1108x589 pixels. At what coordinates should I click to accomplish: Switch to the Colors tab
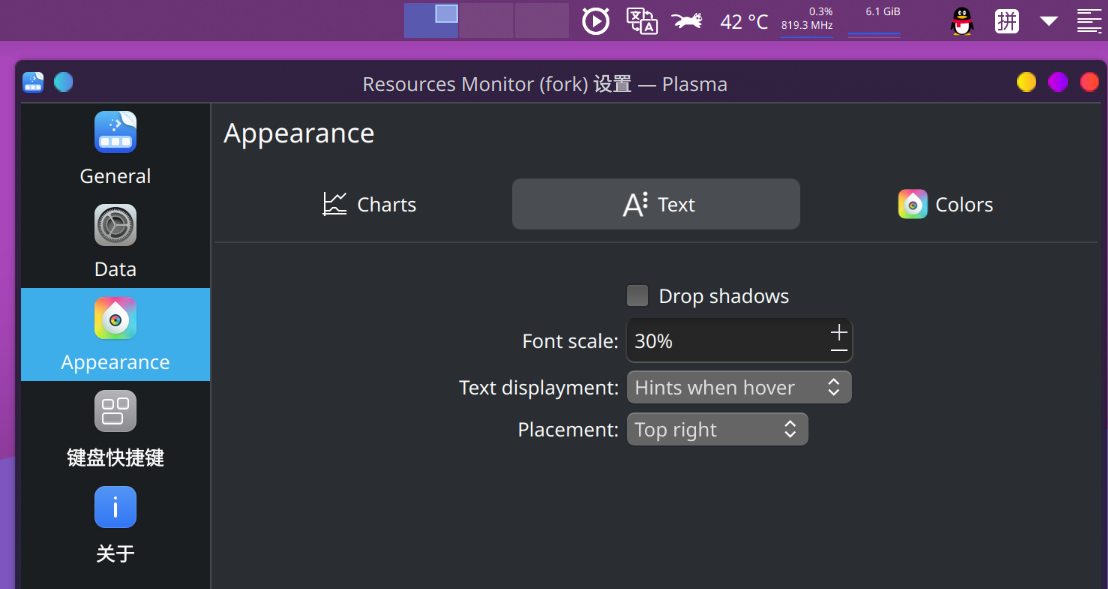coord(945,204)
